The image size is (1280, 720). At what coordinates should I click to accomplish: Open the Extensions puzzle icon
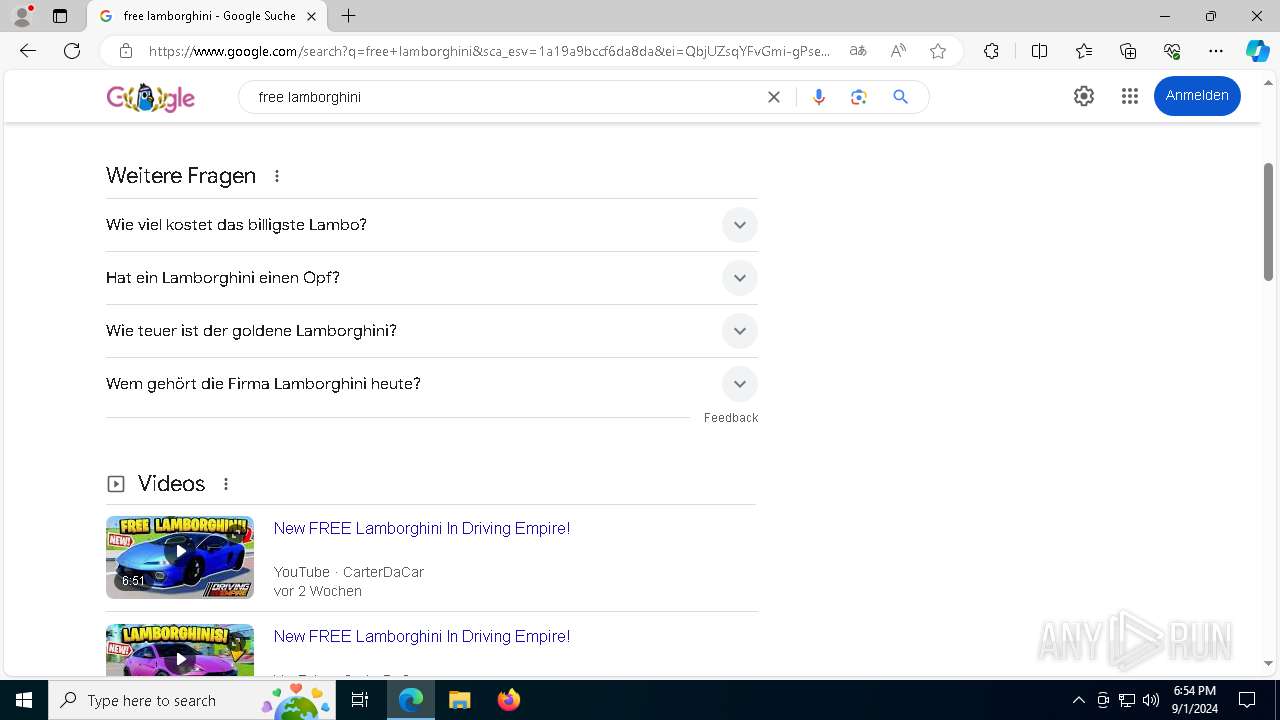pyautogui.click(x=991, y=51)
